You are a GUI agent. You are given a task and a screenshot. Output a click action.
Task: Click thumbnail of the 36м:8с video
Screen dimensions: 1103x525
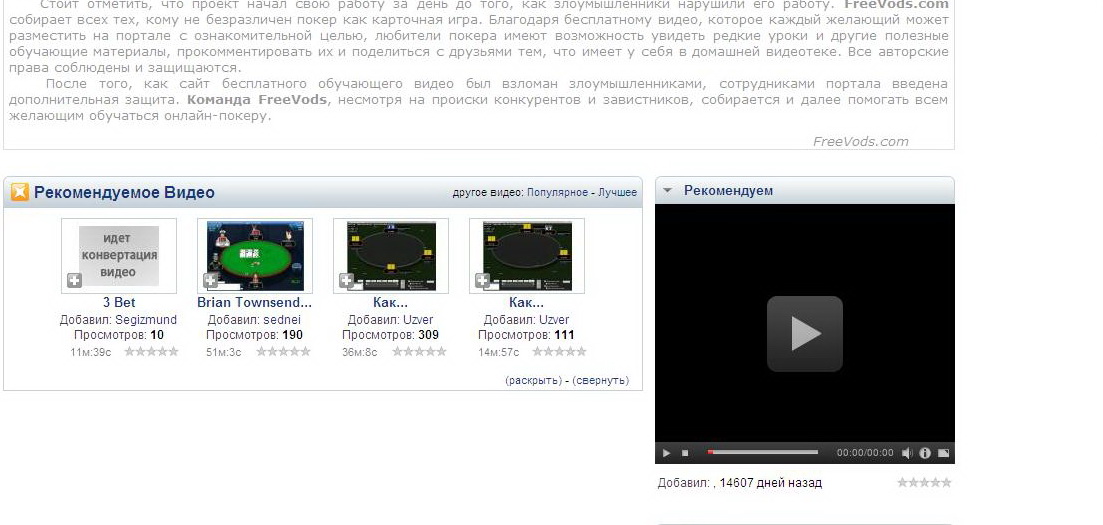tap(390, 255)
